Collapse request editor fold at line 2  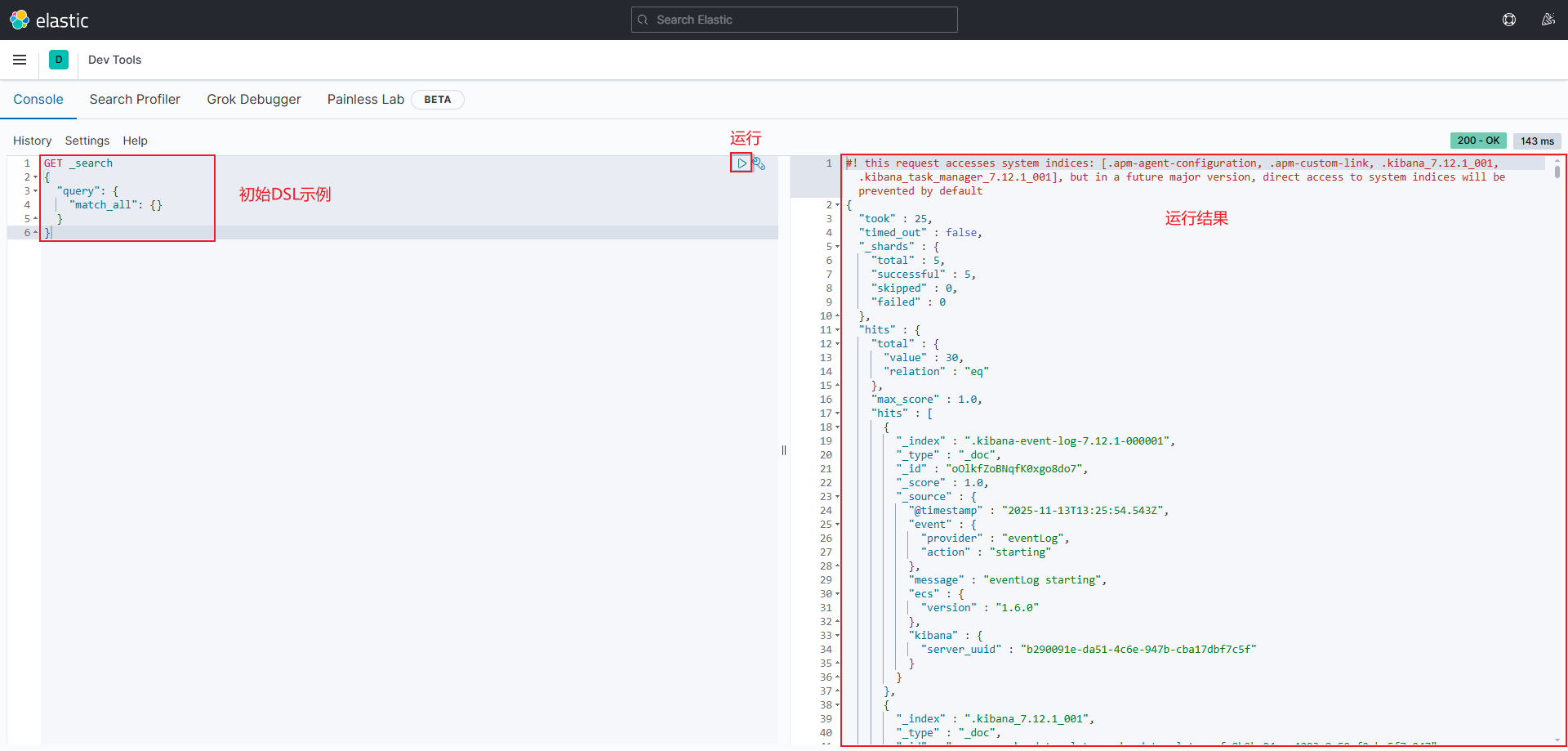click(x=36, y=177)
